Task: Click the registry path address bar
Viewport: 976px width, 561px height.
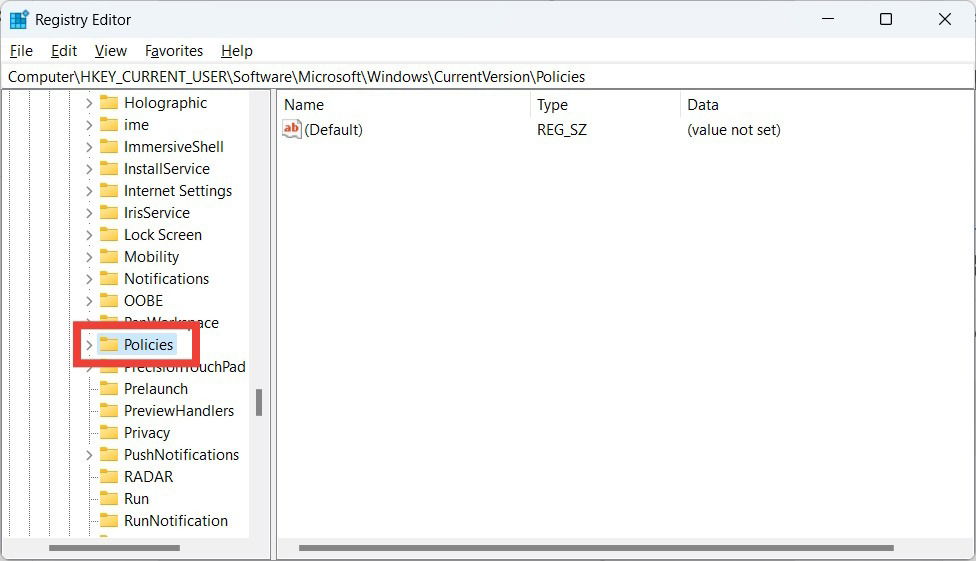Action: [x=488, y=77]
